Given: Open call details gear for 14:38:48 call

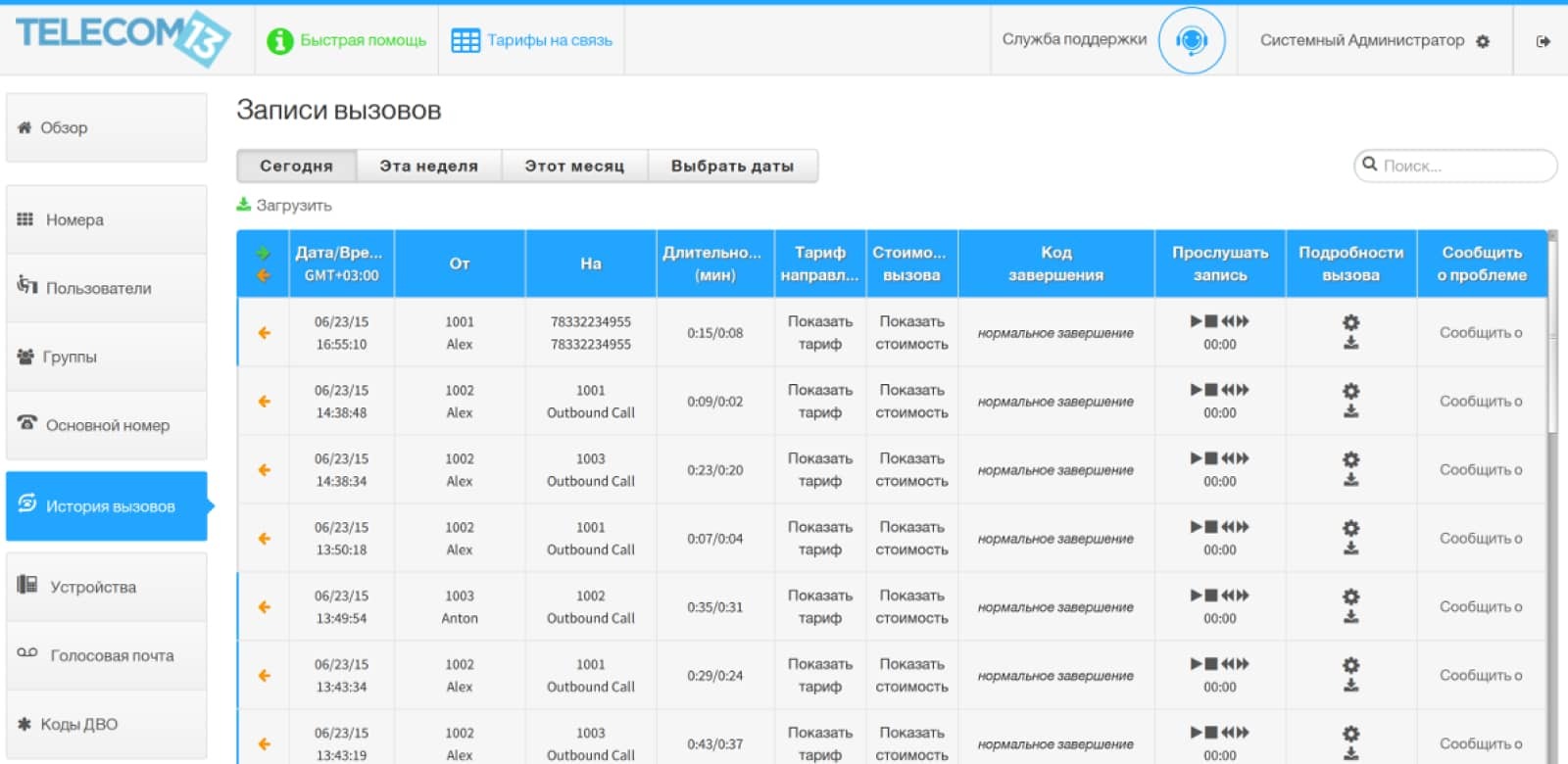Looking at the screenshot, I should pos(1350,391).
